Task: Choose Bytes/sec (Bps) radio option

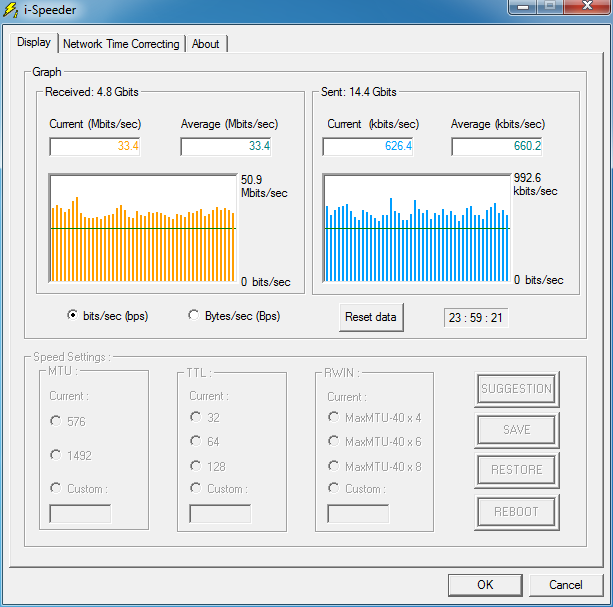Action: [x=194, y=316]
